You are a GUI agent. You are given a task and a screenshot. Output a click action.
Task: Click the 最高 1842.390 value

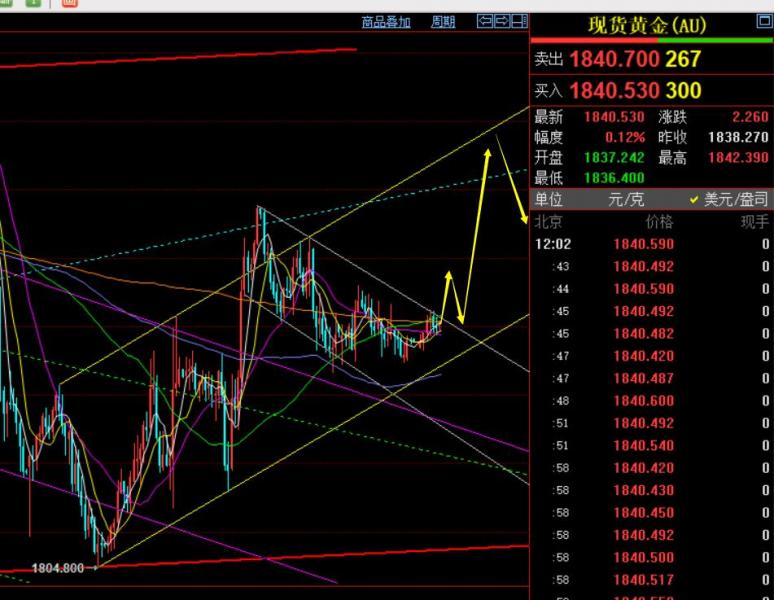738,158
